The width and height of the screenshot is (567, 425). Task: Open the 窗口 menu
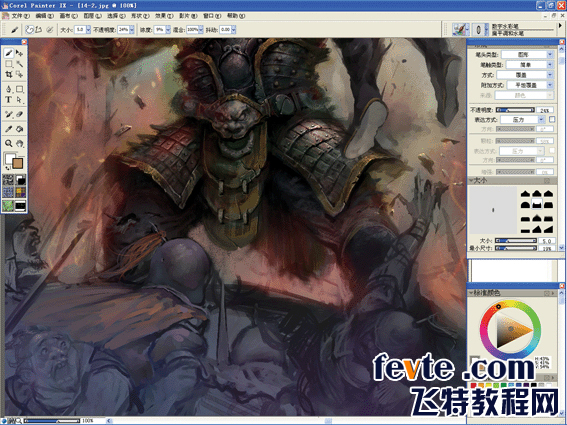tap(212, 16)
